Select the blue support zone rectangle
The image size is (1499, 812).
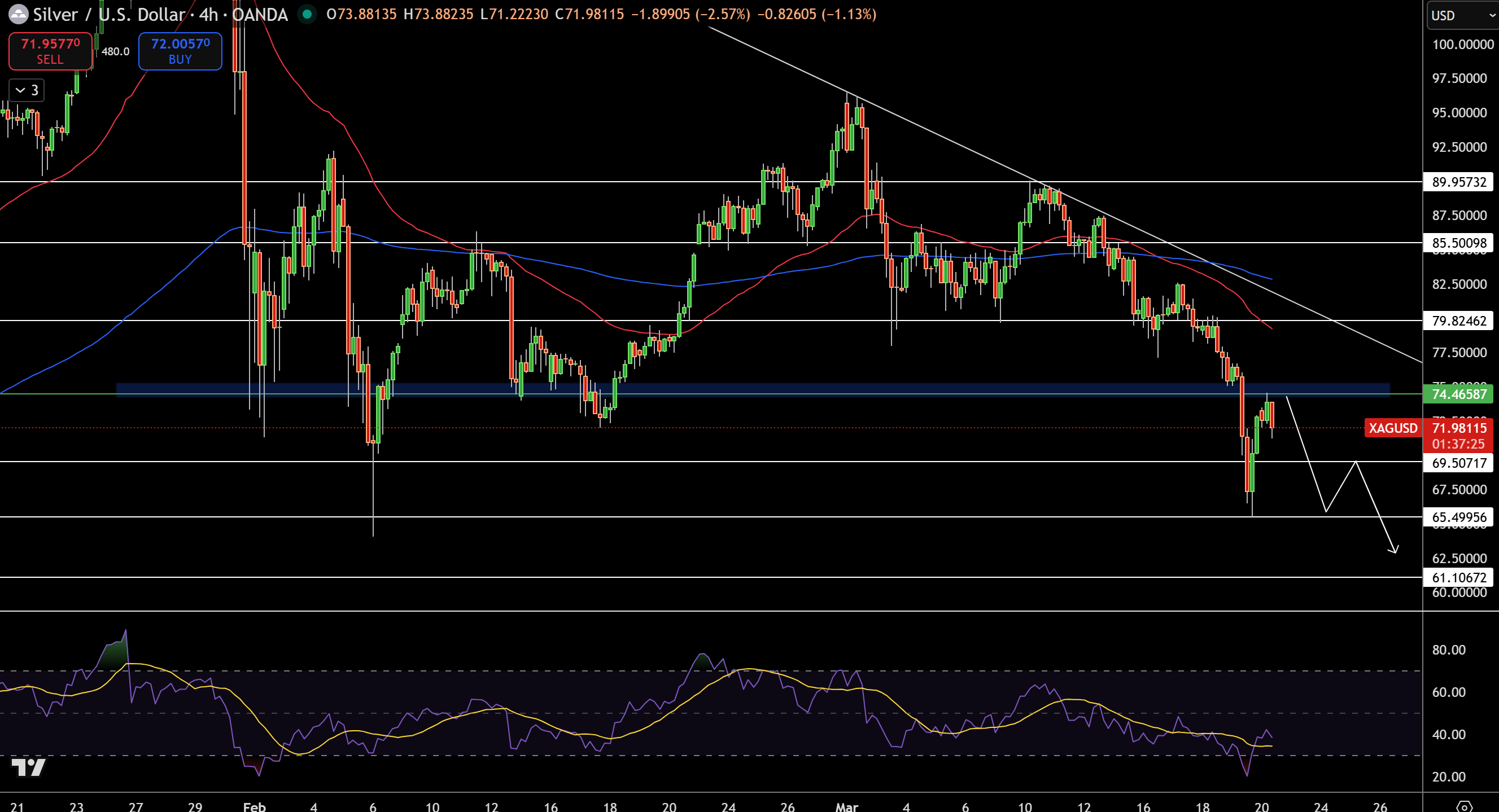click(753, 389)
